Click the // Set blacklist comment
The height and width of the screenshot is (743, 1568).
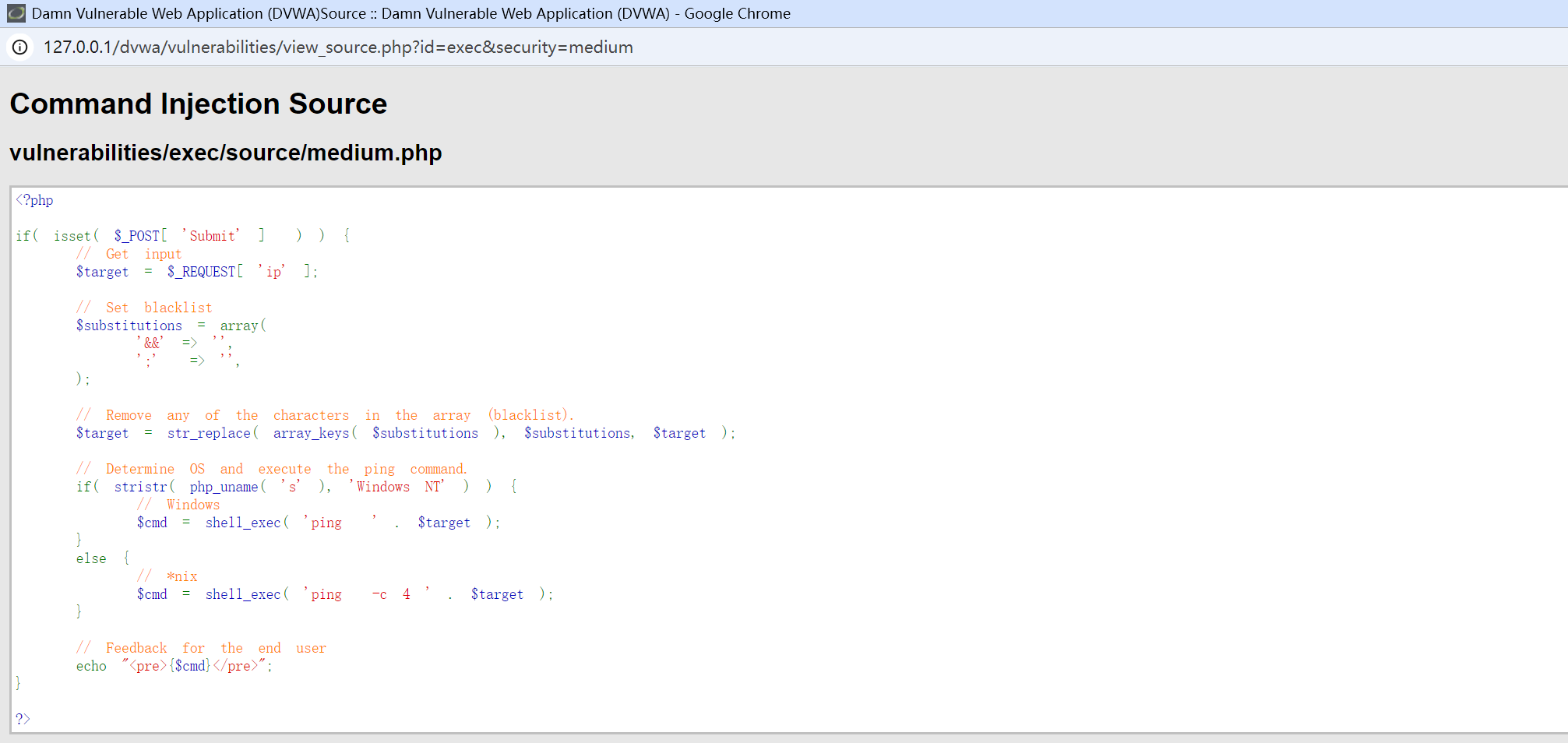144,308
